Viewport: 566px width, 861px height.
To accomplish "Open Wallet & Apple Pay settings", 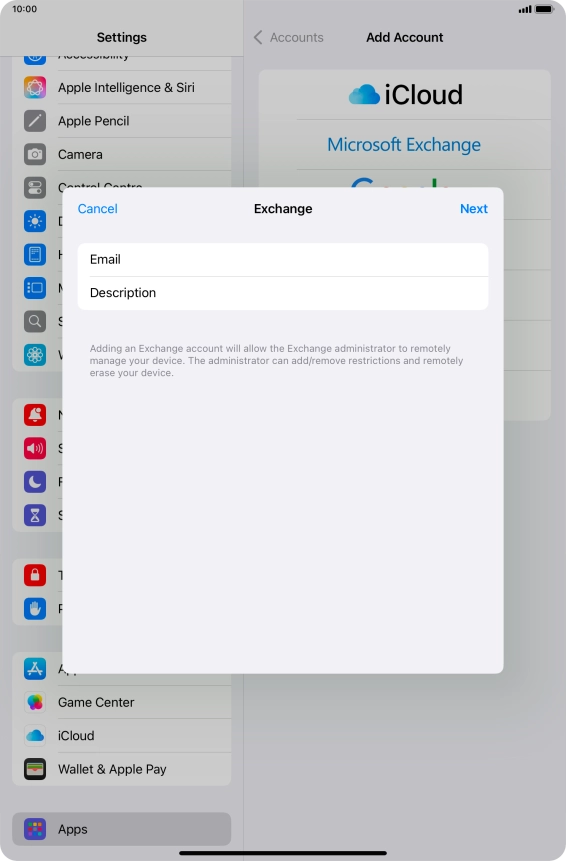I will coord(121,769).
